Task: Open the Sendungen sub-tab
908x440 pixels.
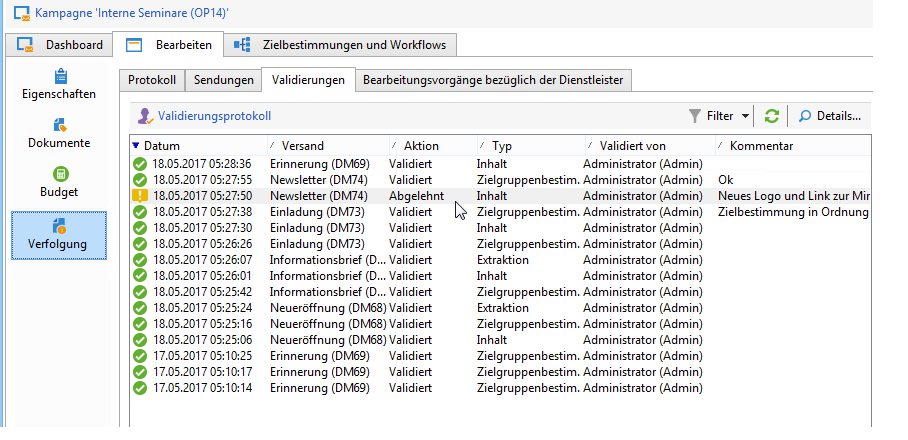Action: click(x=223, y=80)
